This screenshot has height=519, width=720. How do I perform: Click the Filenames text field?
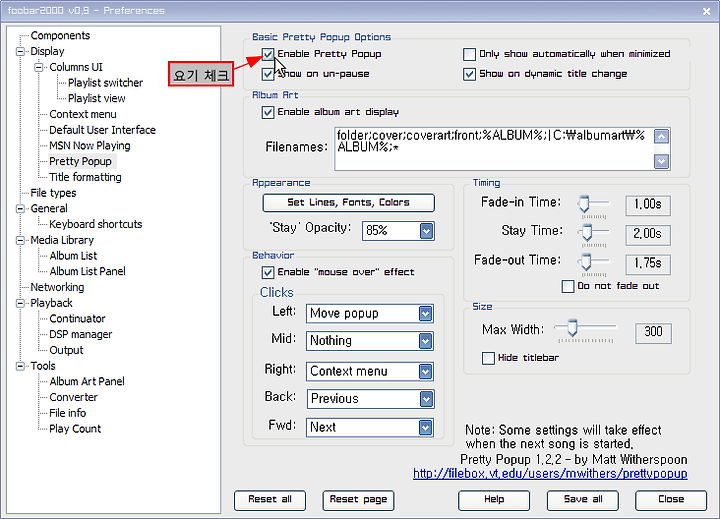(x=494, y=149)
